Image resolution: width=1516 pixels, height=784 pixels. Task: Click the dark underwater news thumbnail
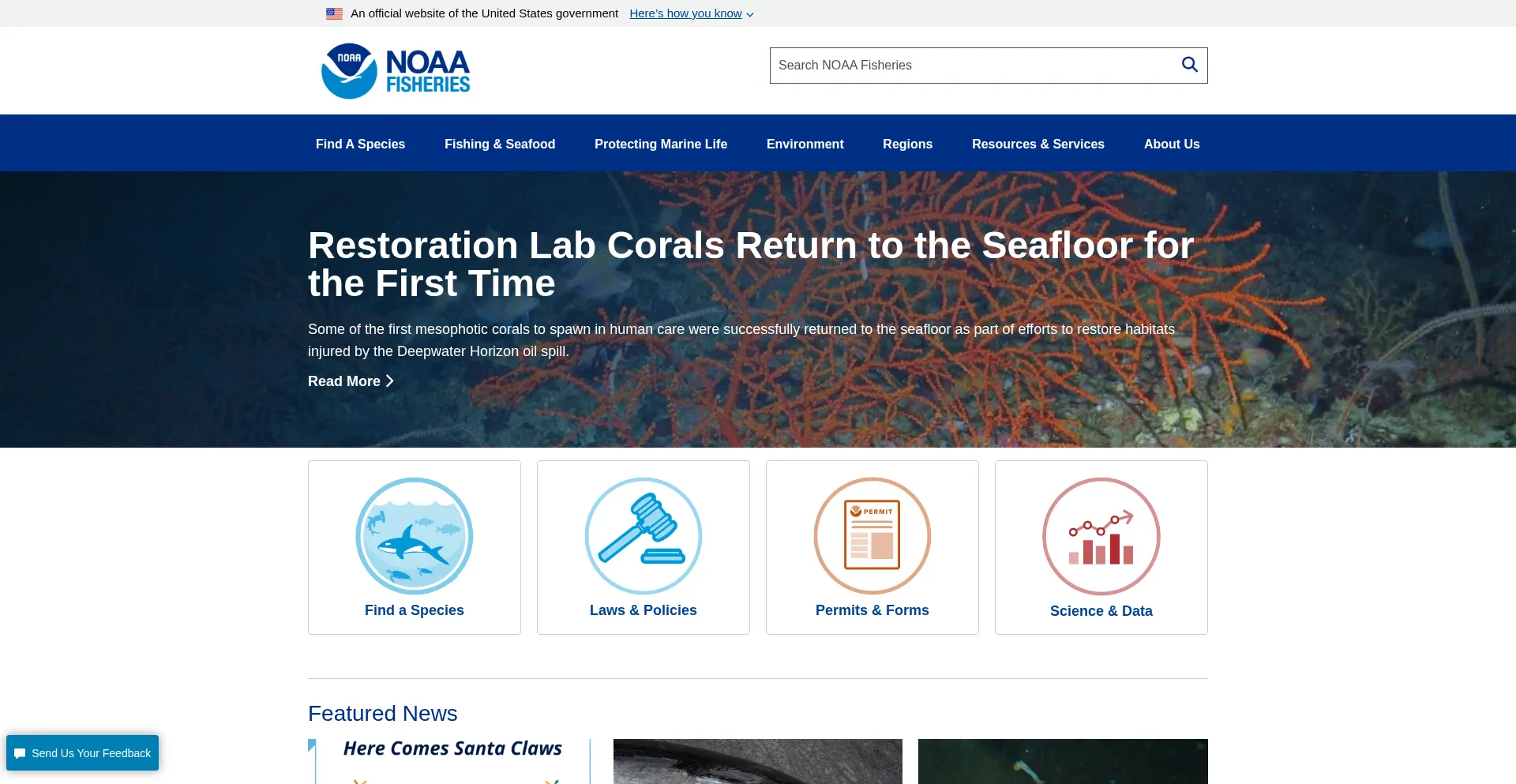tap(1062, 761)
